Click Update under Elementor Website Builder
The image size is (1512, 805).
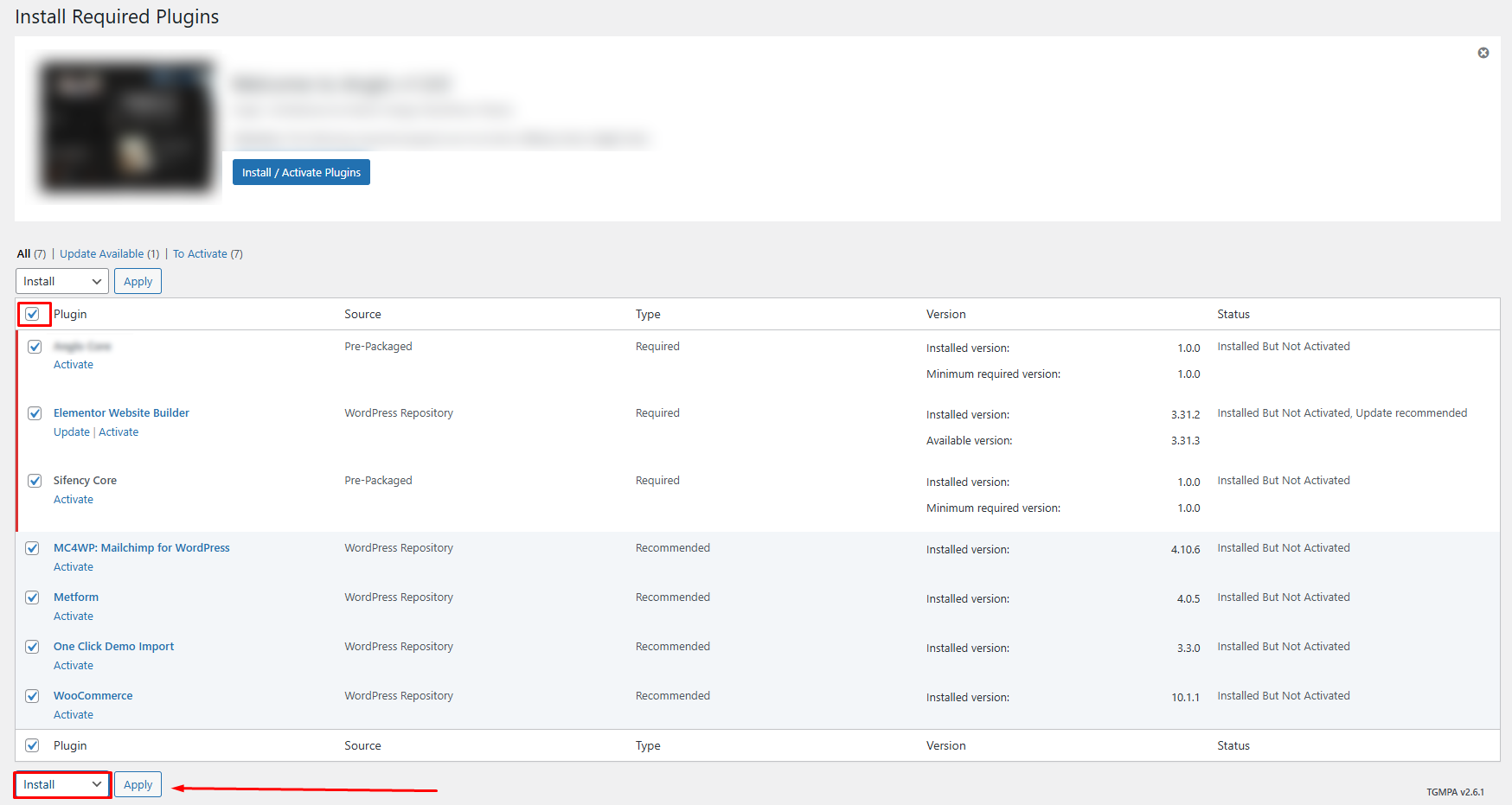click(72, 432)
